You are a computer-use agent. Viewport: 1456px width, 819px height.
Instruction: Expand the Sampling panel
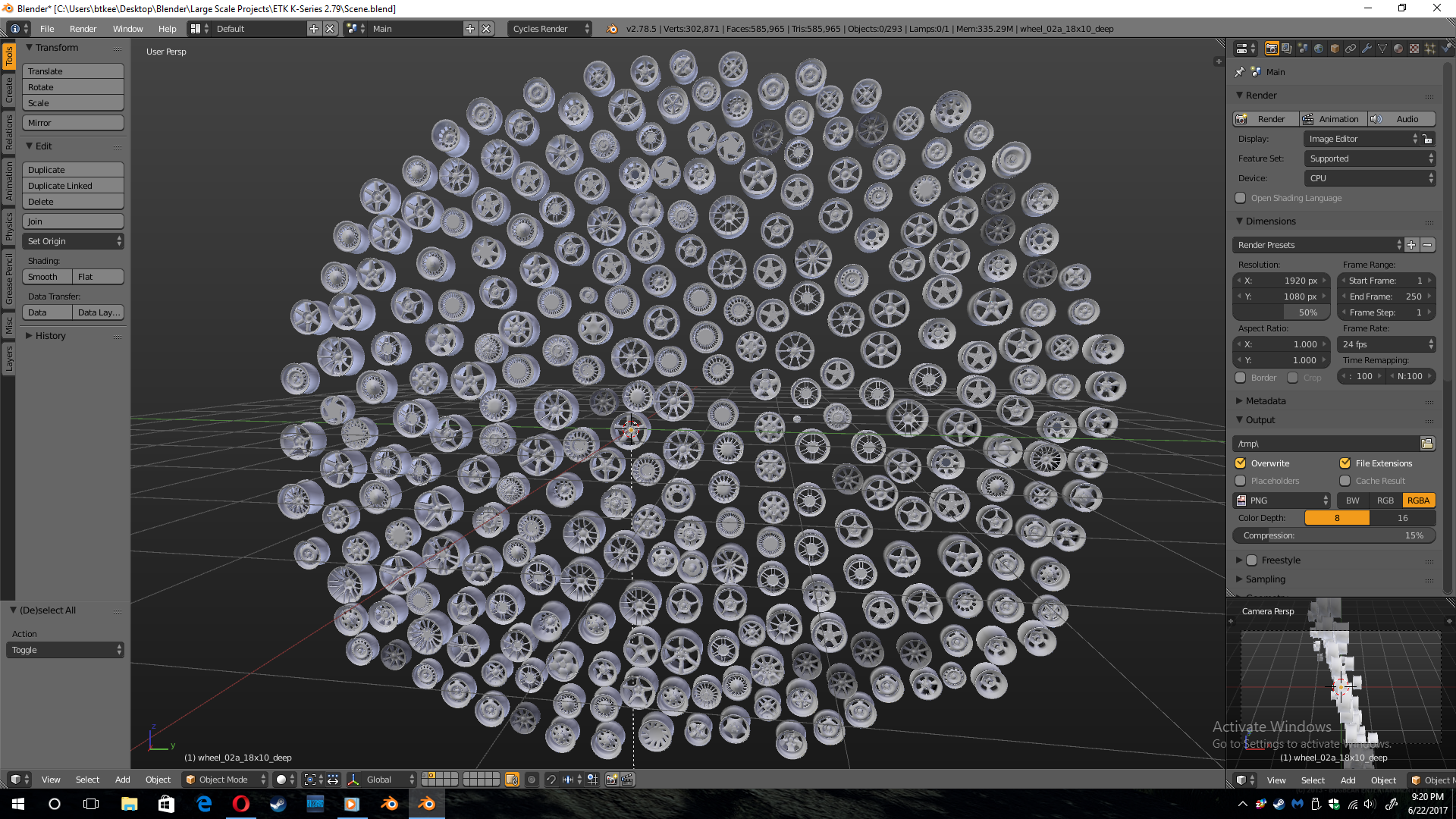pyautogui.click(x=1265, y=579)
